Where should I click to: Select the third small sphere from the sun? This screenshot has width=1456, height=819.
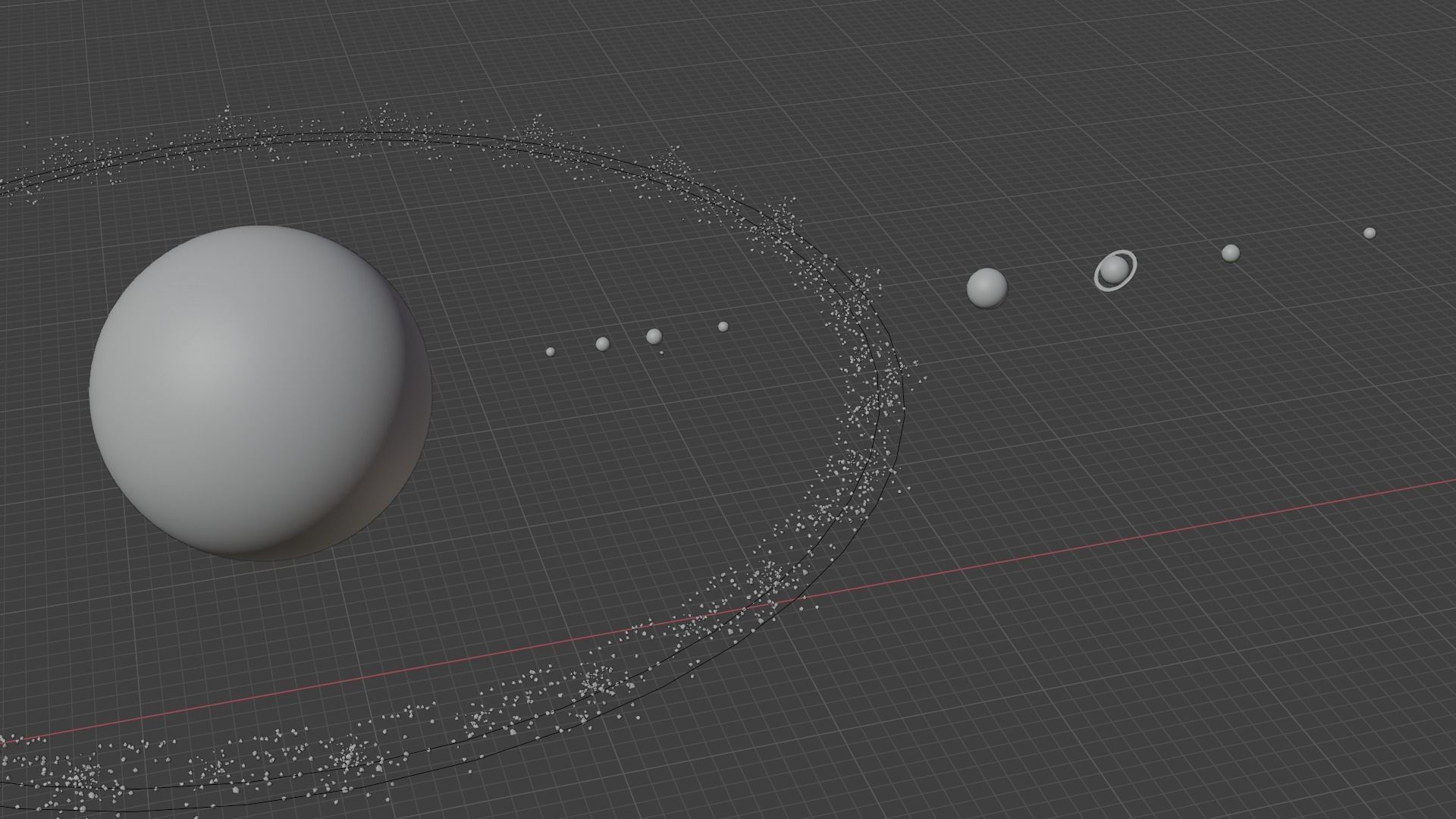tap(654, 336)
